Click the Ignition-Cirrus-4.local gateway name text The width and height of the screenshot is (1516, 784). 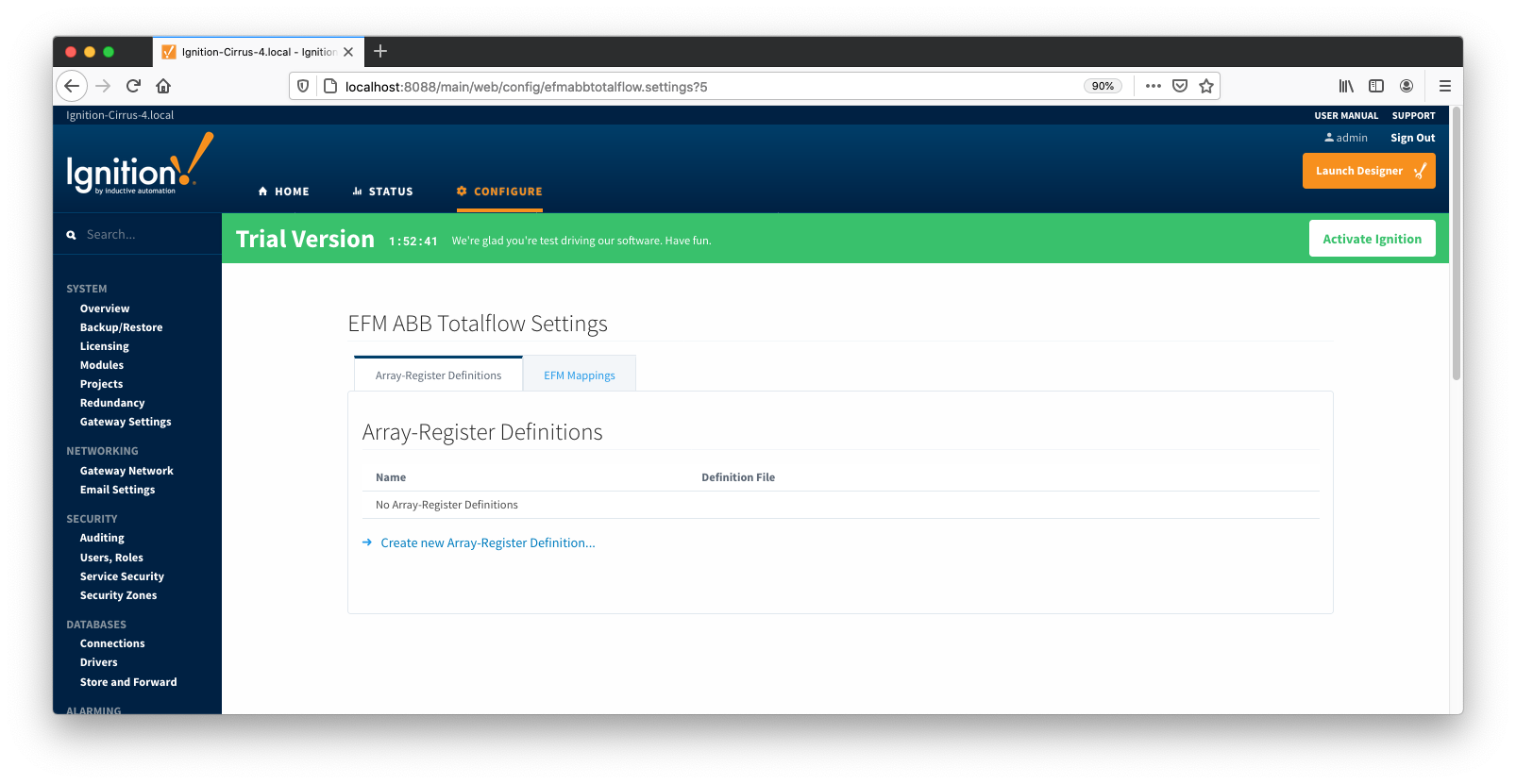click(x=120, y=115)
